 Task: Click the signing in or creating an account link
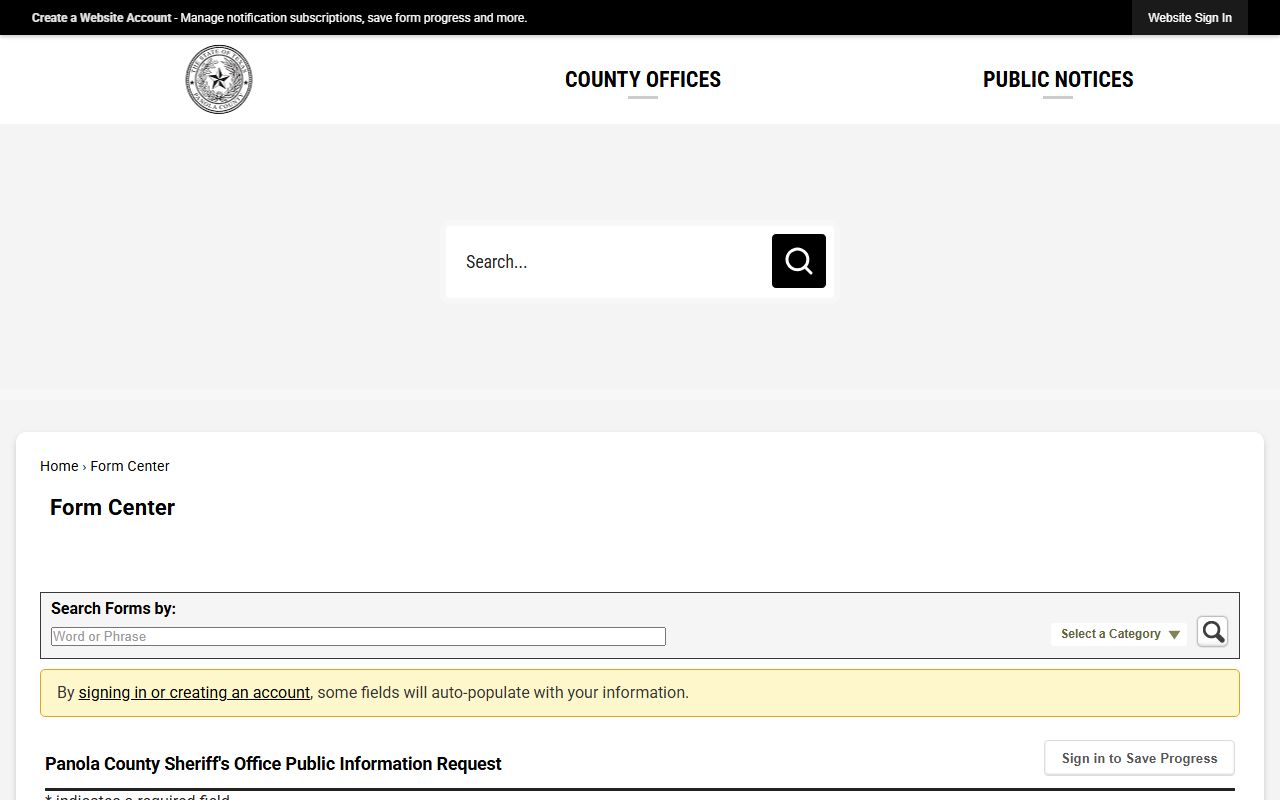194,692
